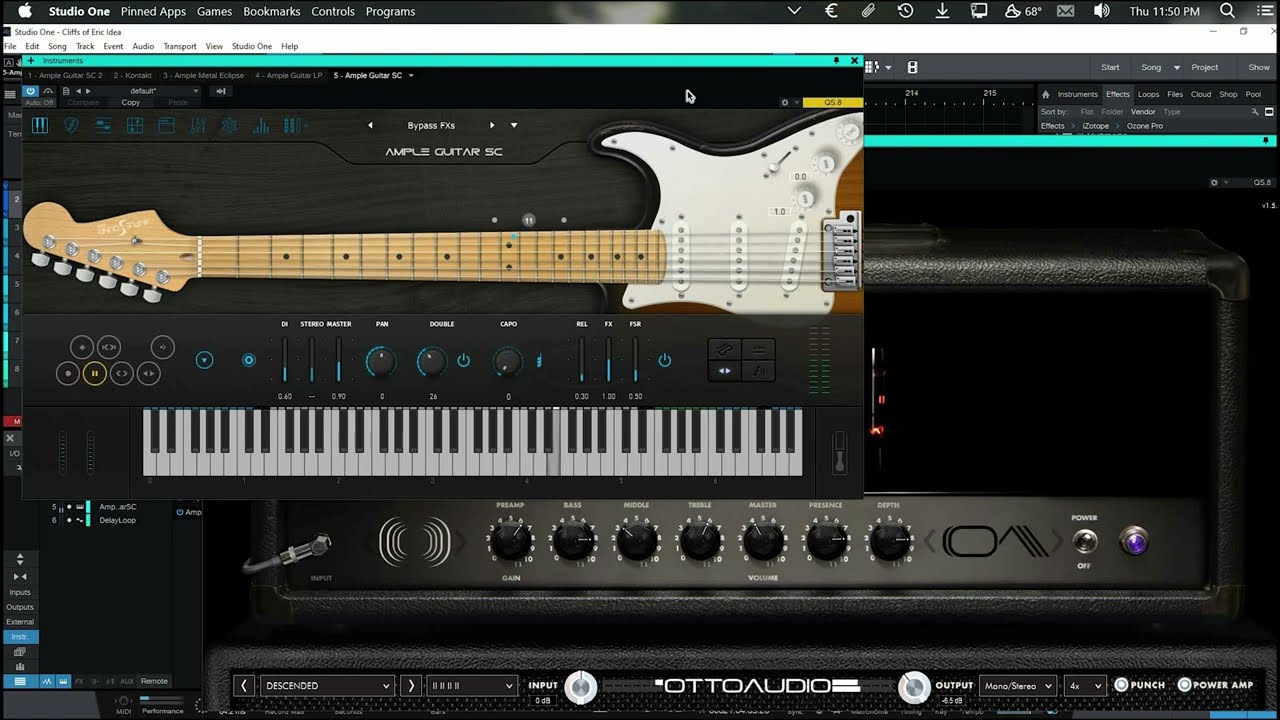Click the OttoAudio Output knob
The image size is (1280, 720).
click(914, 687)
